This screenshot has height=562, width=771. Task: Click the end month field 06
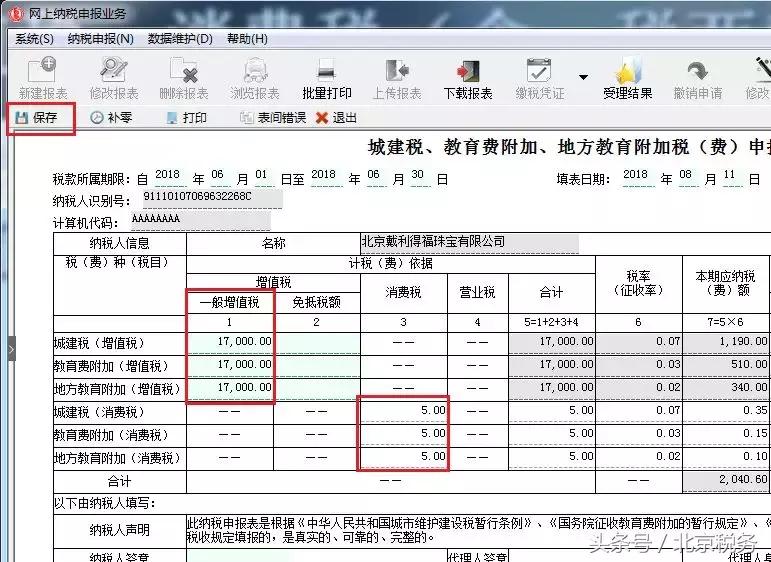pyautogui.click(x=375, y=177)
